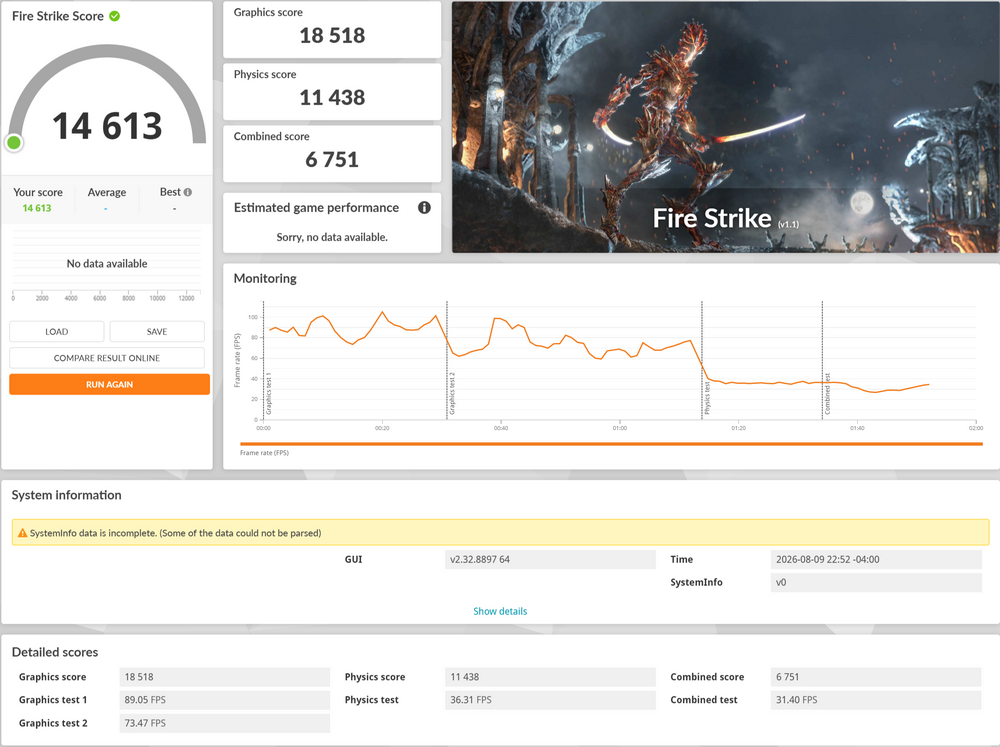Click the orange RUN AGAIN button
The image size is (1000, 747).
click(x=110, y=385)
